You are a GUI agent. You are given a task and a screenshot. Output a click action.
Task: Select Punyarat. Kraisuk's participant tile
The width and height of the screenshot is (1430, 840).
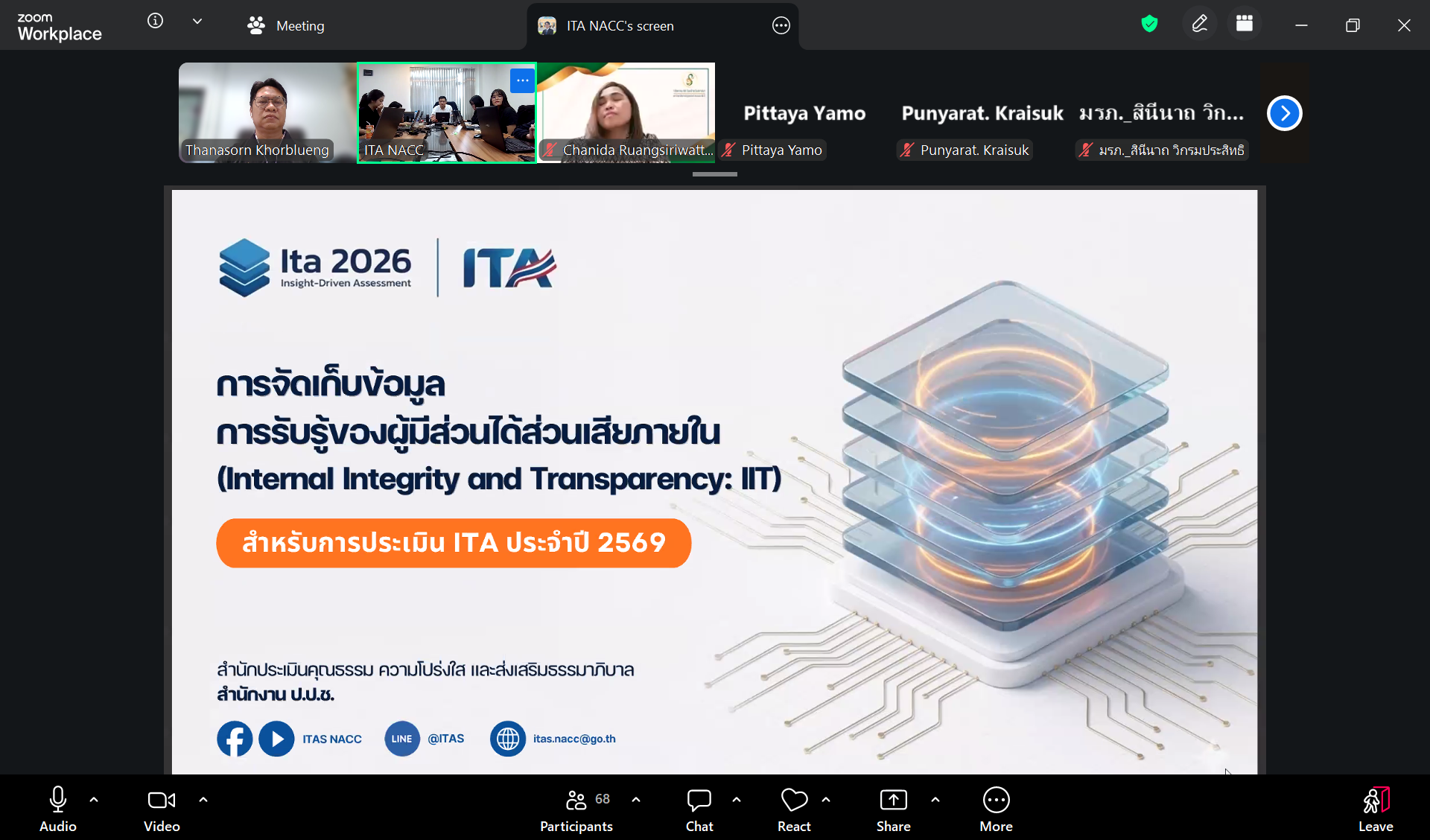point(982,112)
